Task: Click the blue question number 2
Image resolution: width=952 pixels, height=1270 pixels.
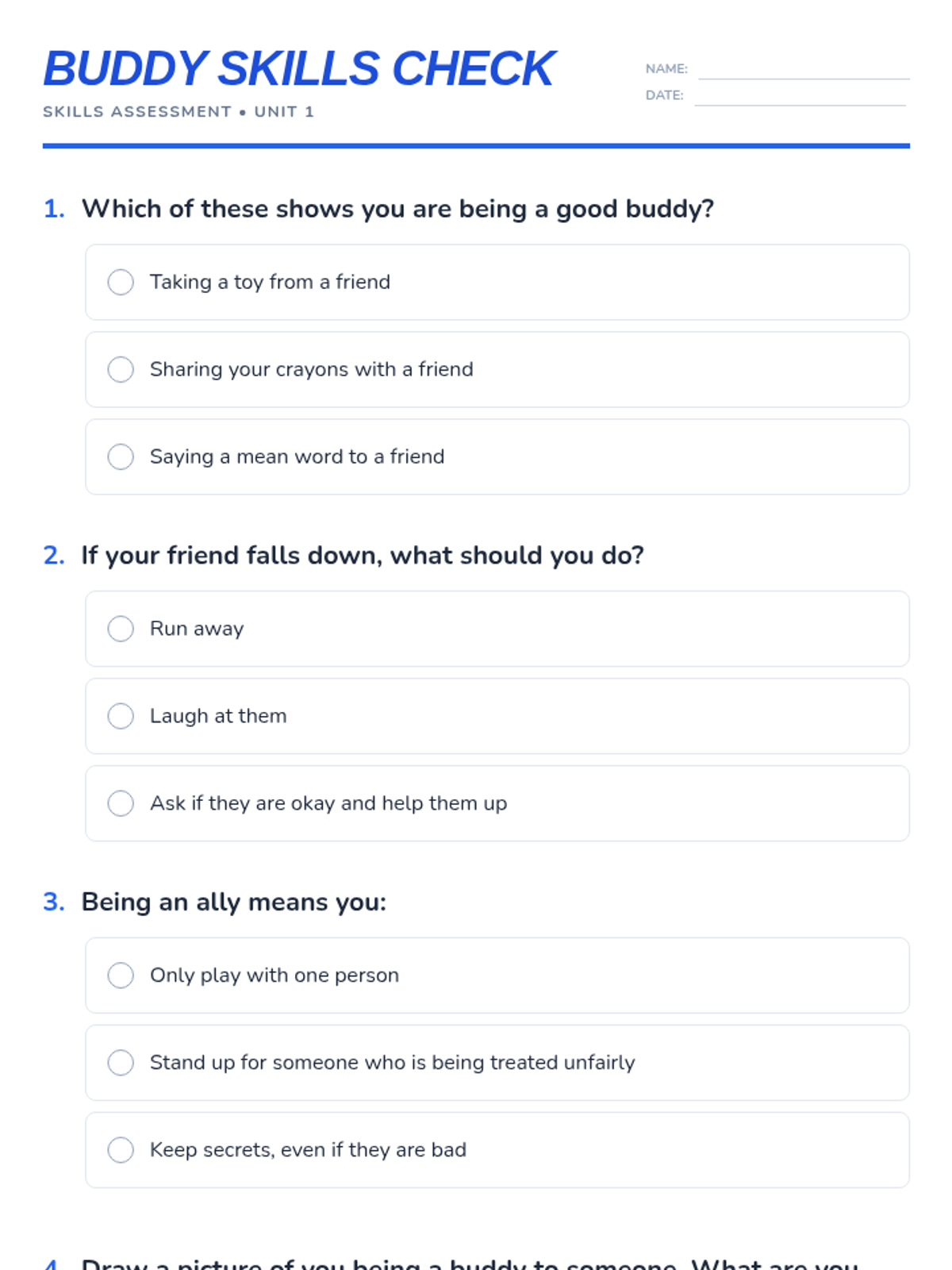Action: pos(54,556)
